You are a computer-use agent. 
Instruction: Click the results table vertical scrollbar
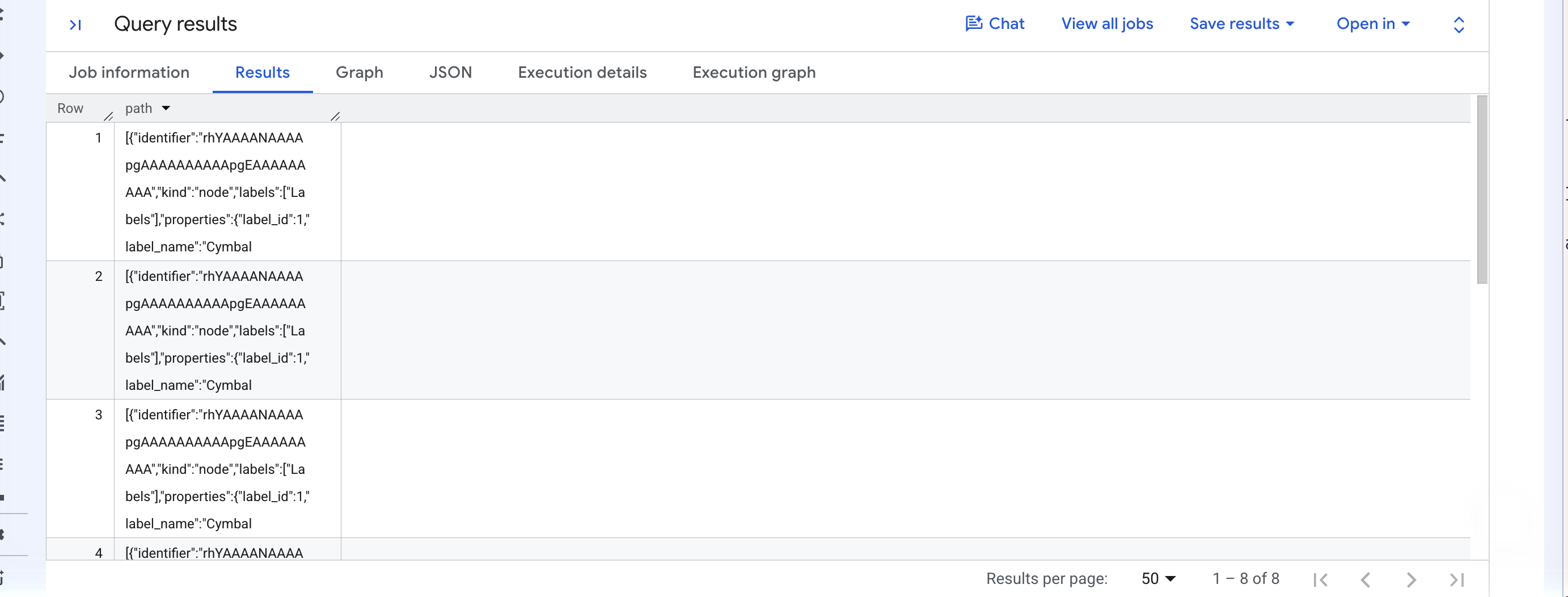click(1482, 190)
